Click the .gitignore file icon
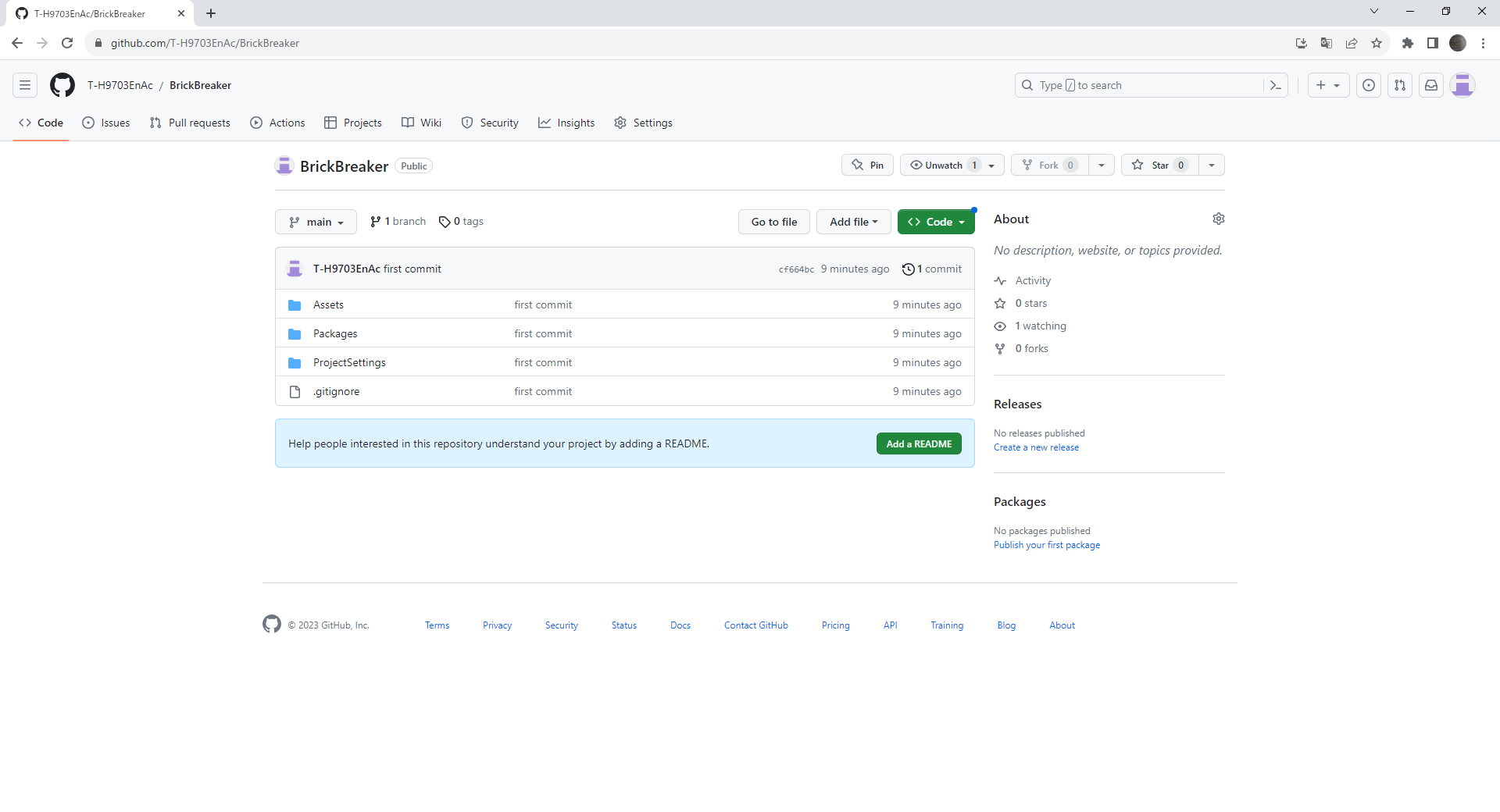 coord(295,391)
